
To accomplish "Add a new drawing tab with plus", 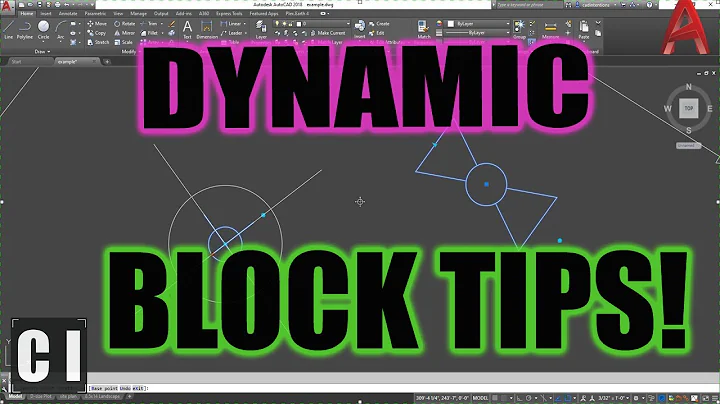I will (x=107, y=62).
